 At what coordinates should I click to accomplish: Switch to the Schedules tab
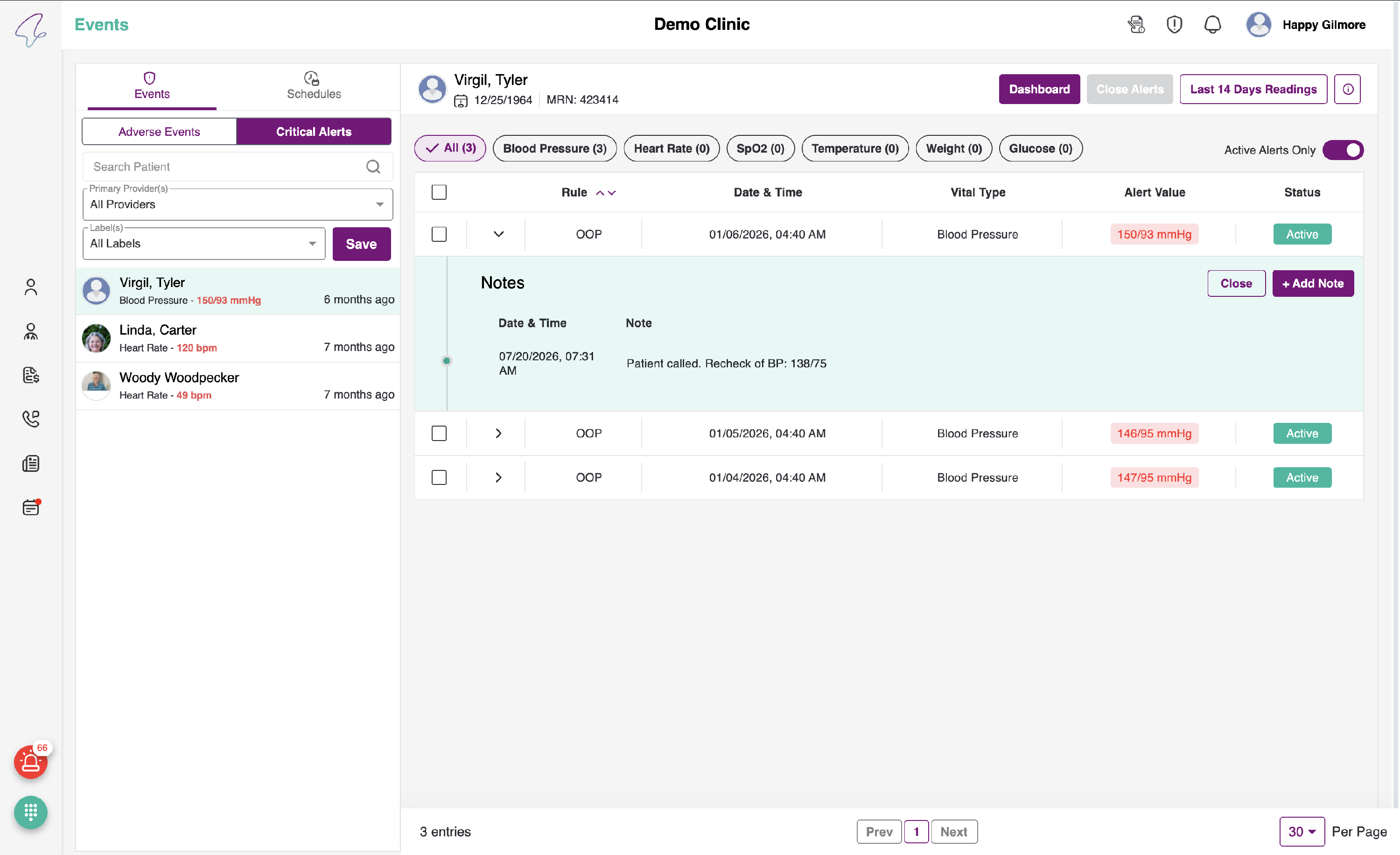point(314,86)
